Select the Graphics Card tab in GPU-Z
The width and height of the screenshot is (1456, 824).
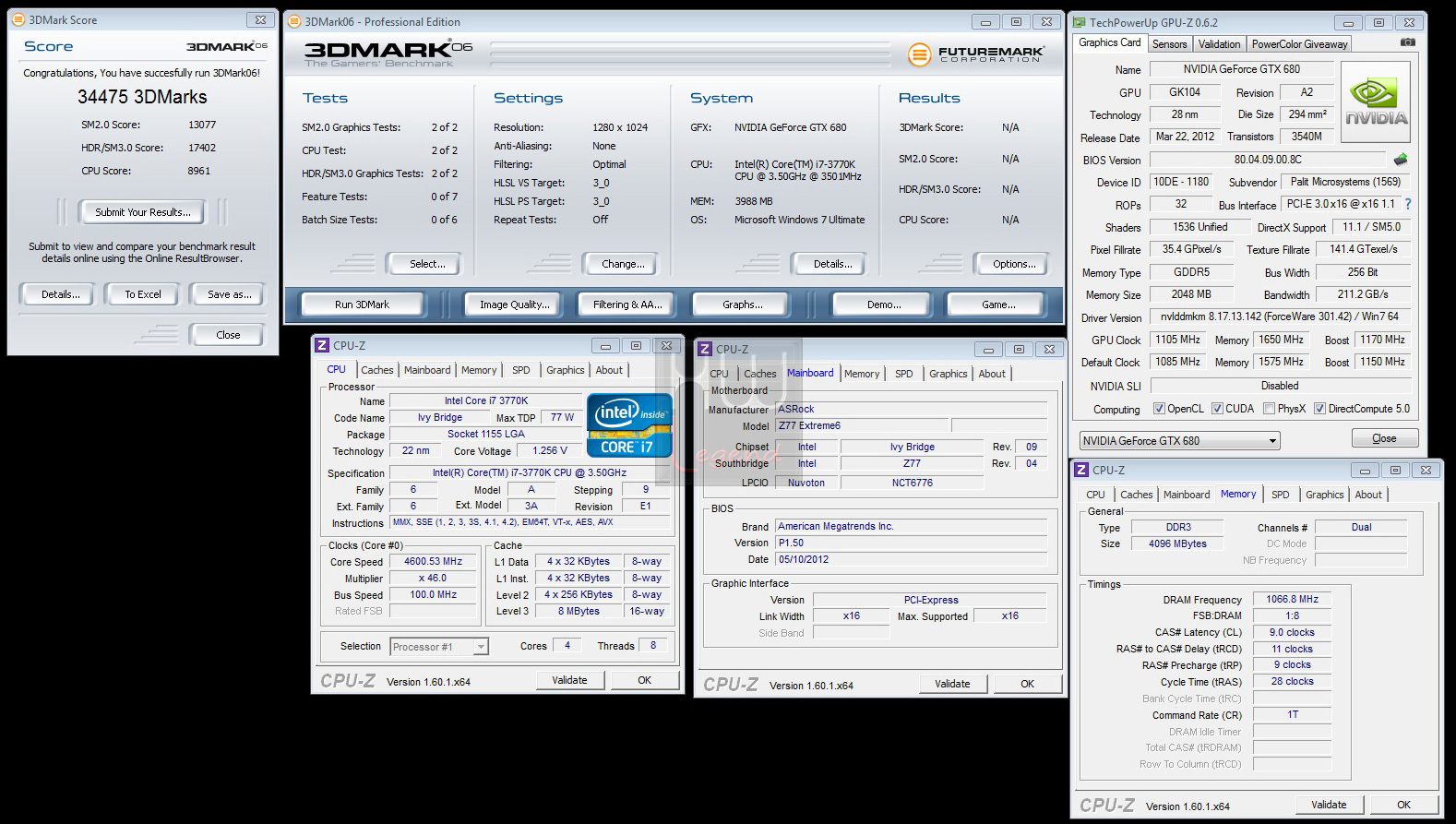tap(1110, 42)
